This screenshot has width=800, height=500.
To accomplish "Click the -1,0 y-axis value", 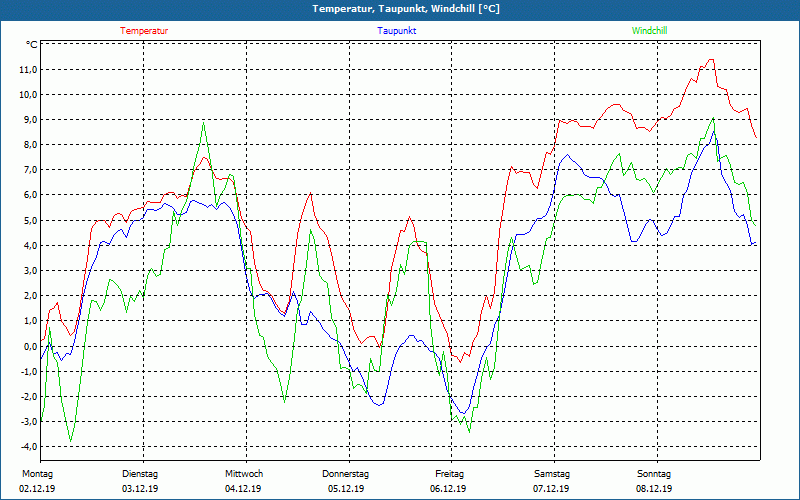I will tap(28, 371).
